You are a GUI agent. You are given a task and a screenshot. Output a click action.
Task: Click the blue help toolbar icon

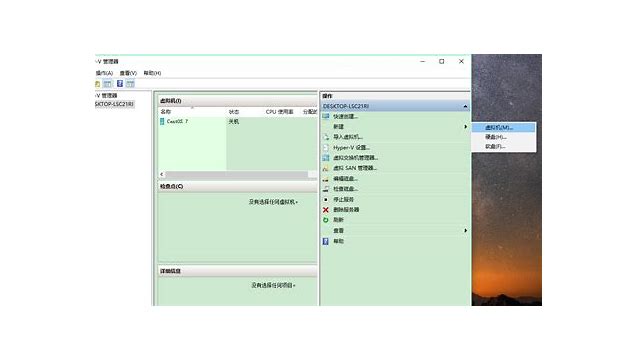pos(120,84)
